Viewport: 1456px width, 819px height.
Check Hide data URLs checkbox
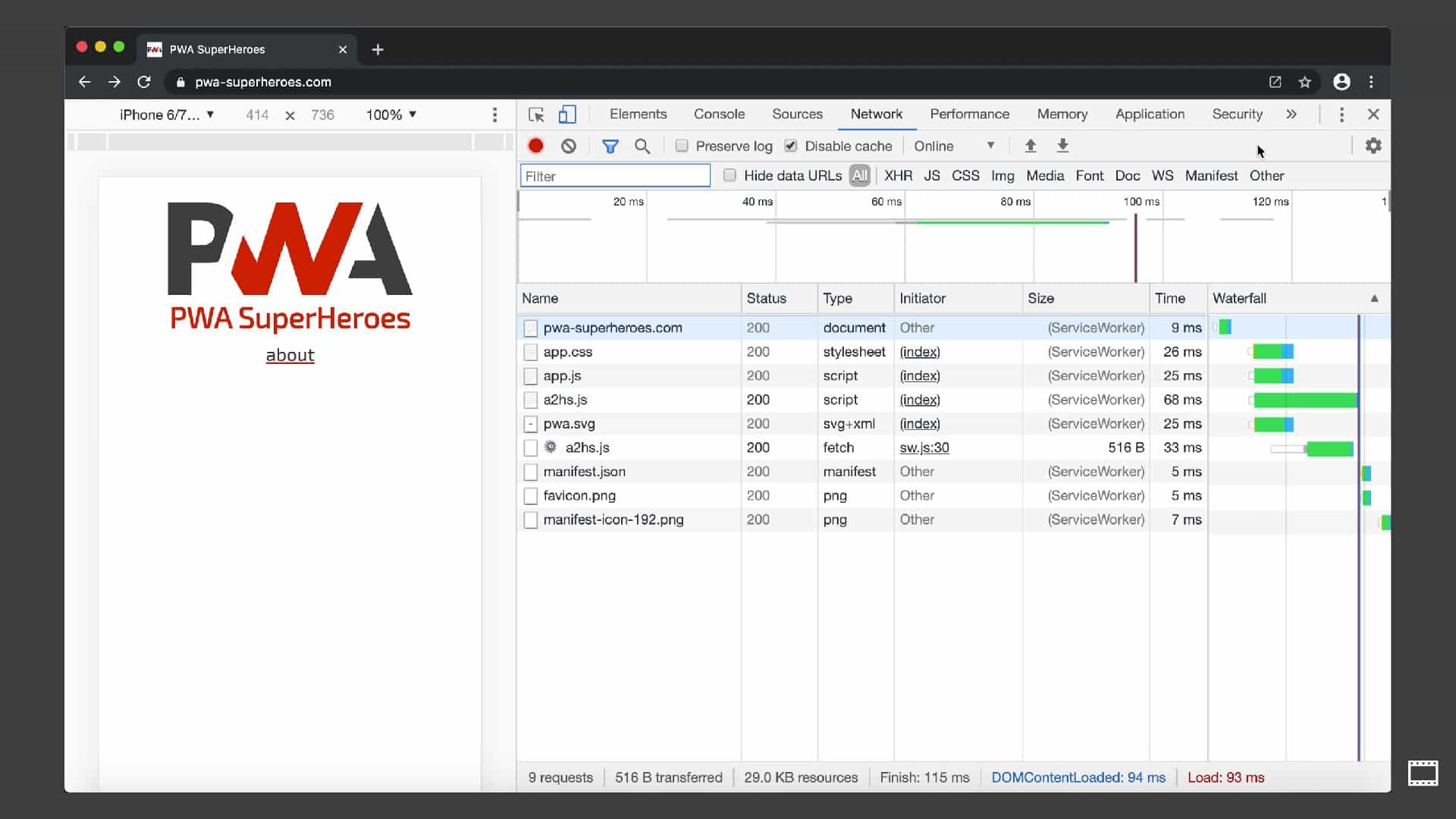[x=730, y=176]
